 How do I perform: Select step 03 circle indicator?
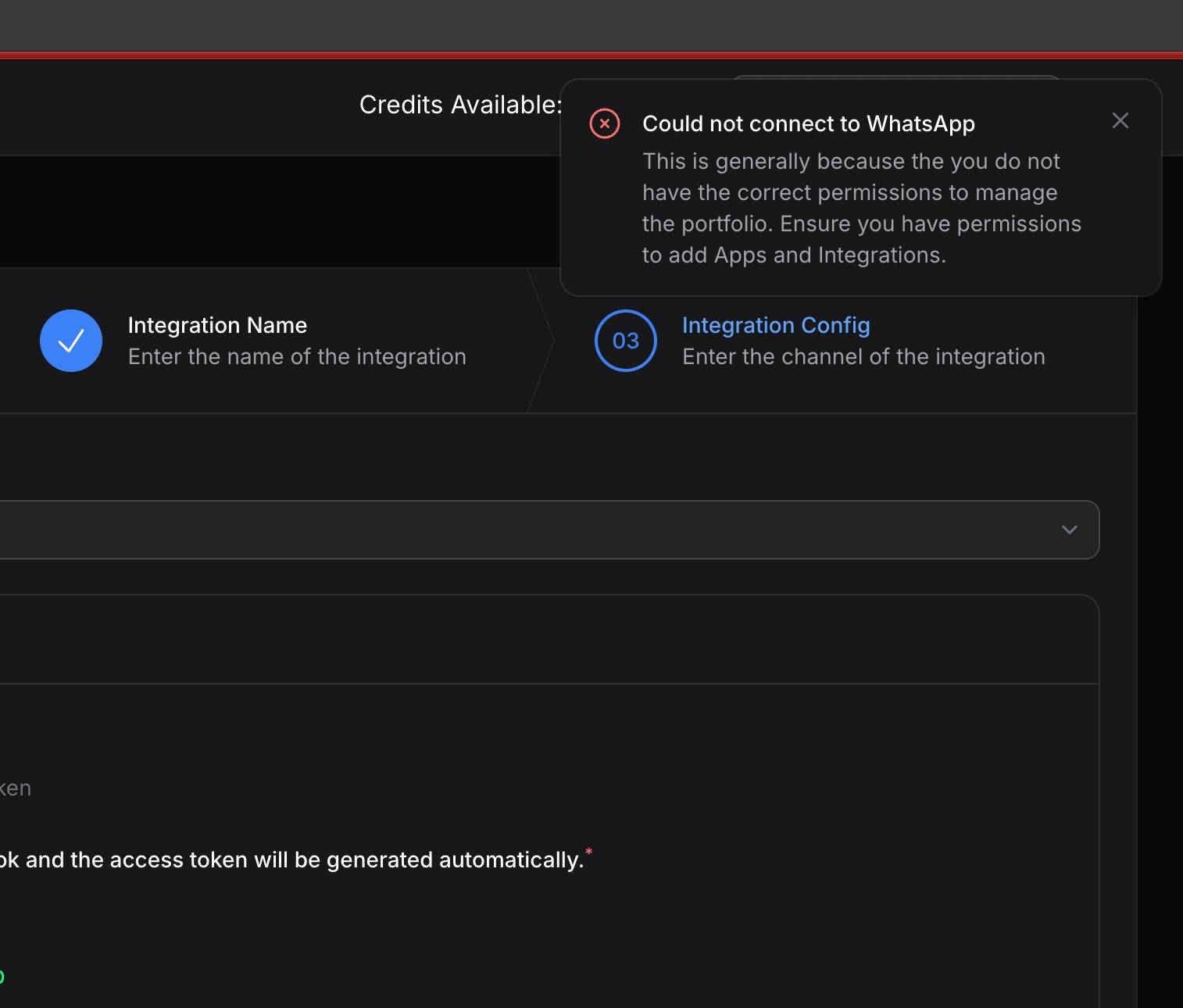626,341
